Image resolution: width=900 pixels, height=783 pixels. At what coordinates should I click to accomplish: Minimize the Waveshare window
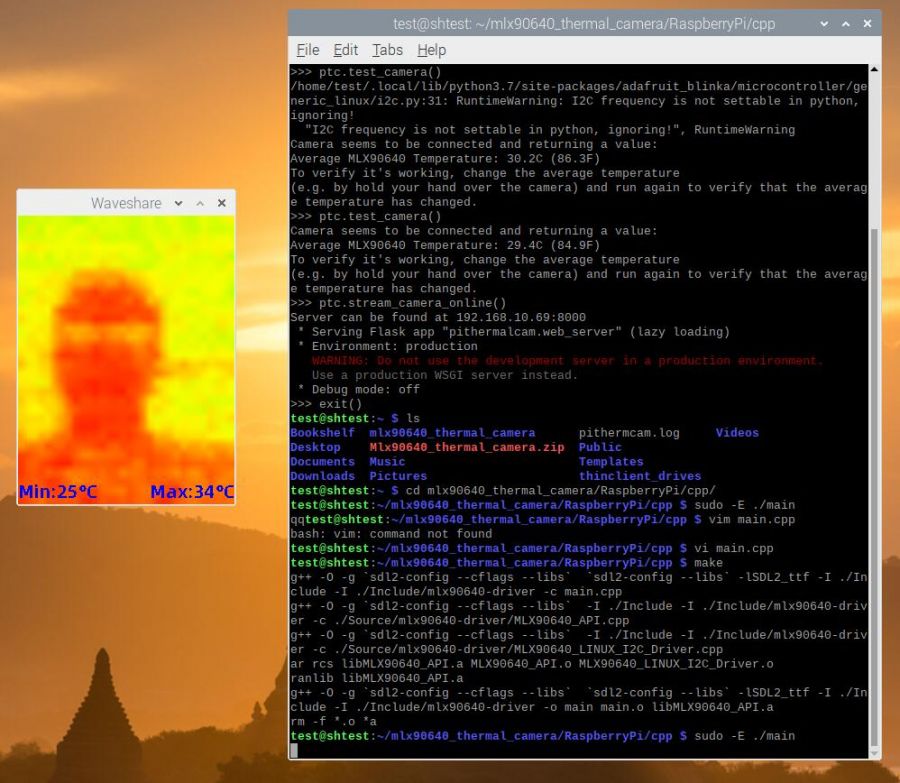178,203
